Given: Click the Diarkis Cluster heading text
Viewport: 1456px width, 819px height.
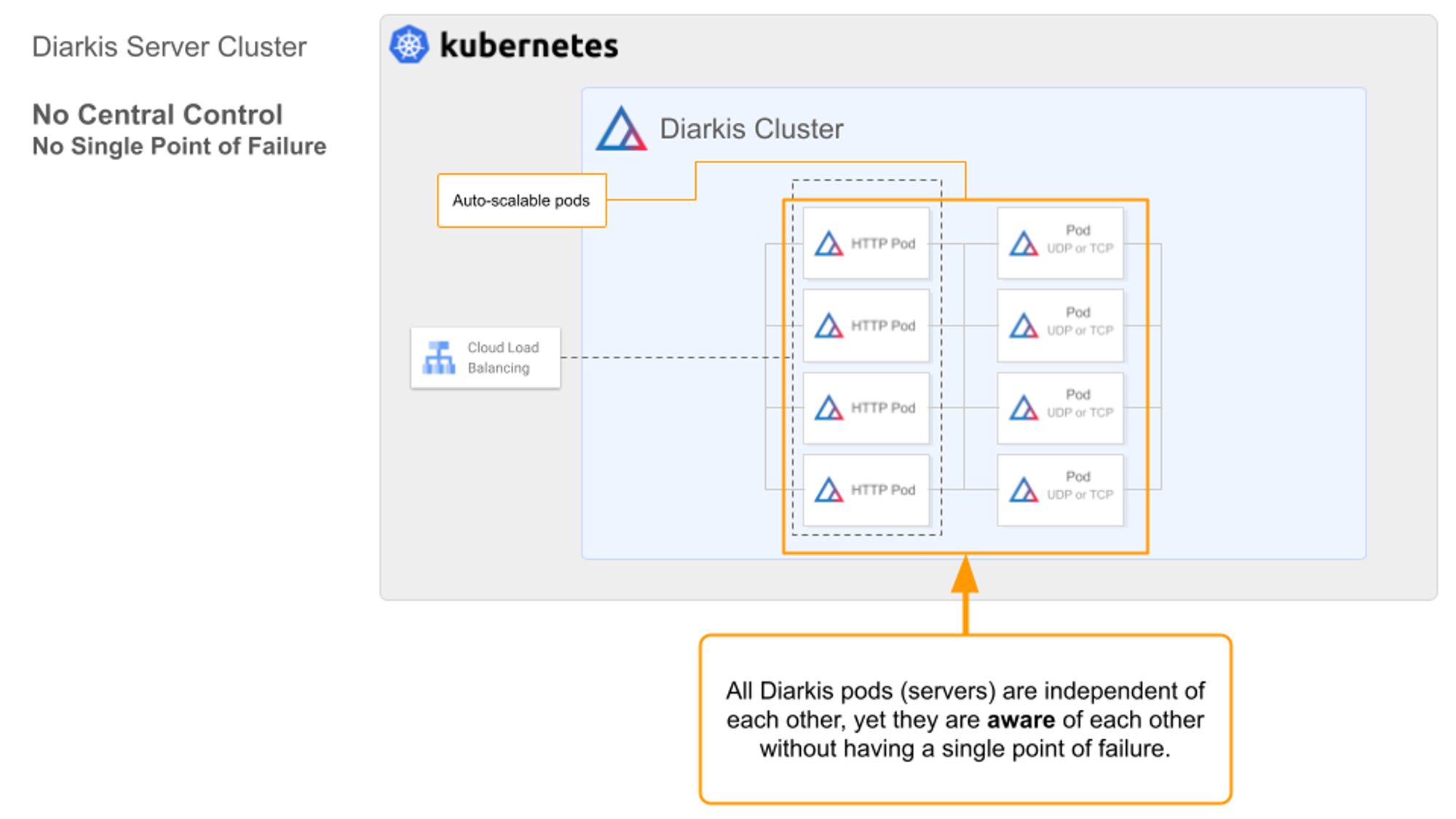Looking at the screenshot, I should [751, 129].
